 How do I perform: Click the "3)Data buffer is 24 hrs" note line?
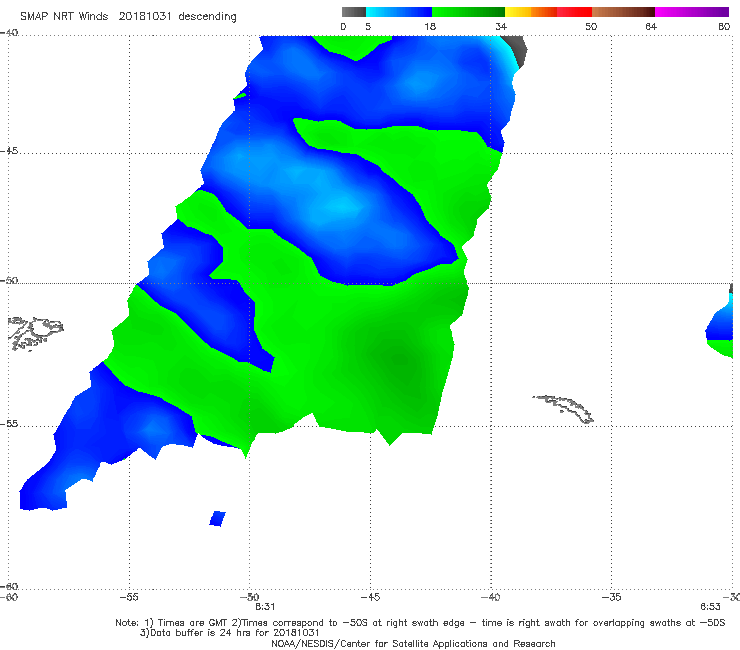230,633
